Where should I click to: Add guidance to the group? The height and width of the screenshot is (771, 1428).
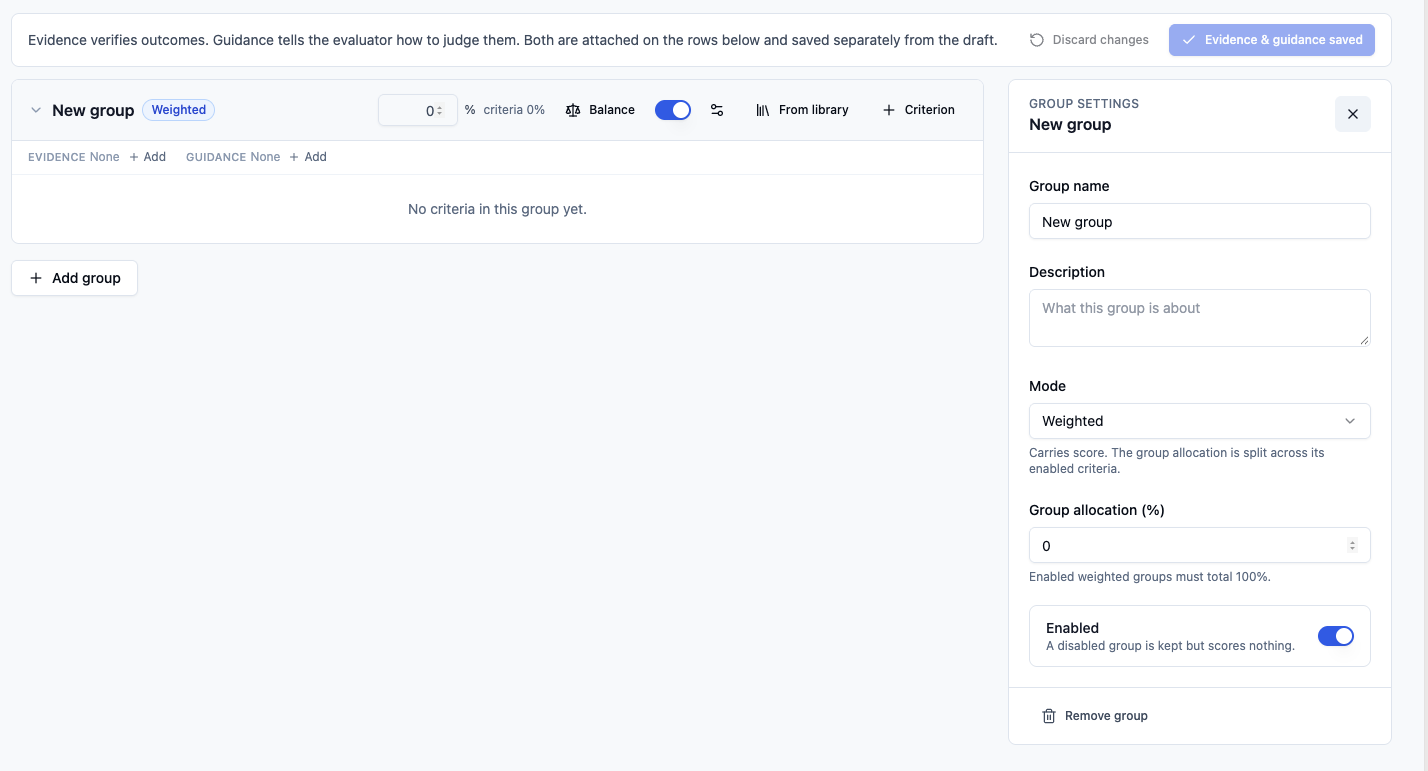[x=308, y=157]
